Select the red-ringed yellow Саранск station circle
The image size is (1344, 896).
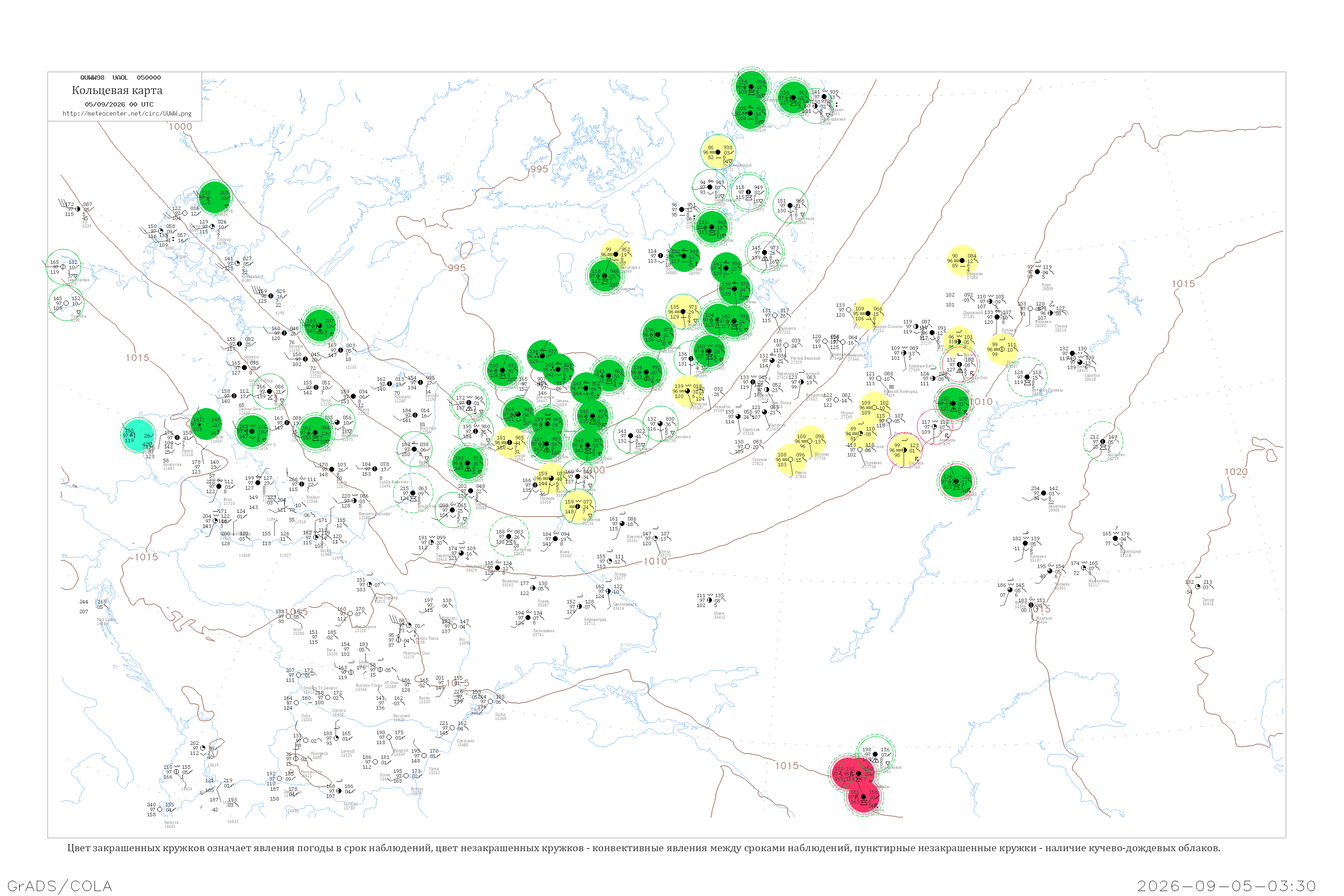pyautogui.click(x=905, y=450)
